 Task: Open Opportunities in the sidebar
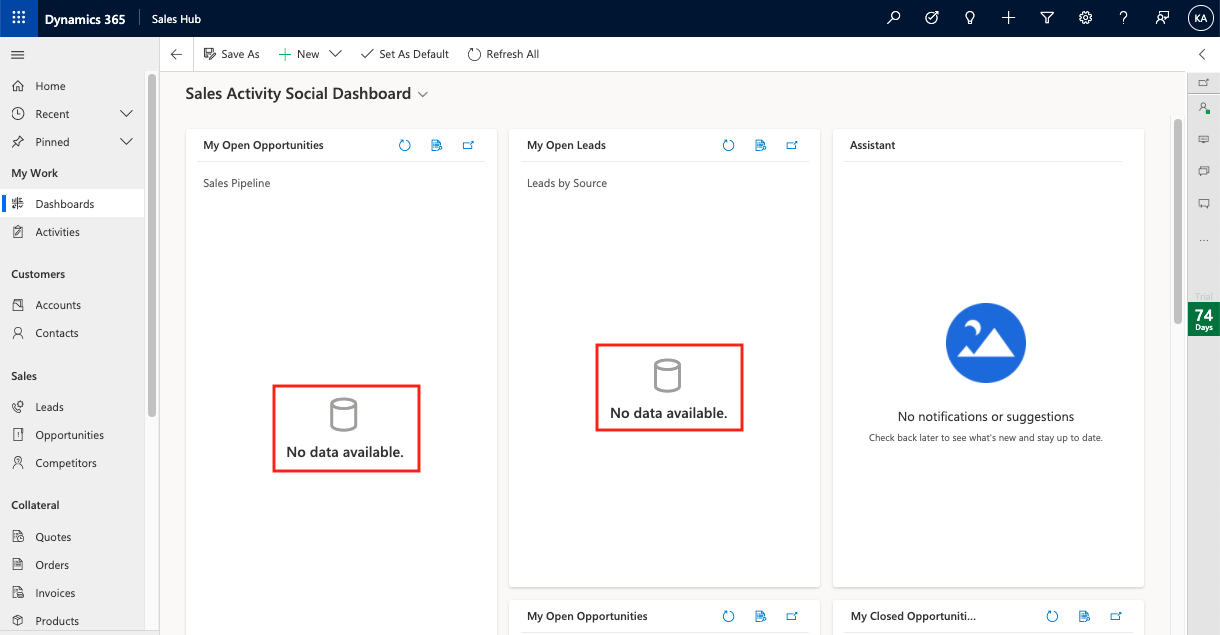point(72,435)
